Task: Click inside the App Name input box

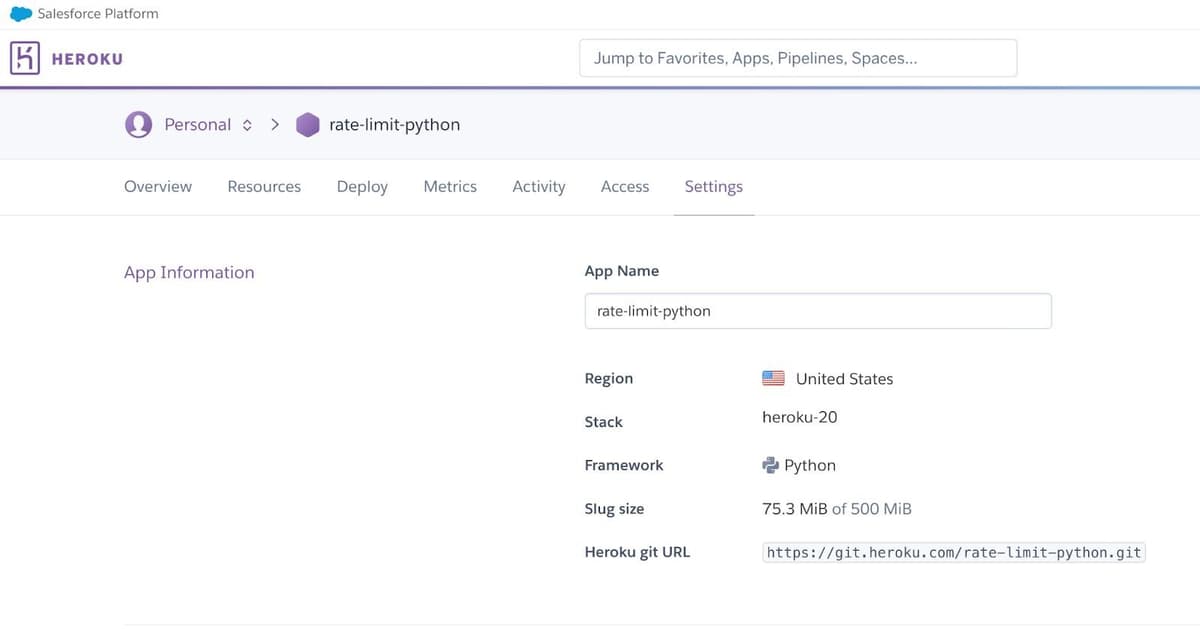Action: click(x=818, y=311)
